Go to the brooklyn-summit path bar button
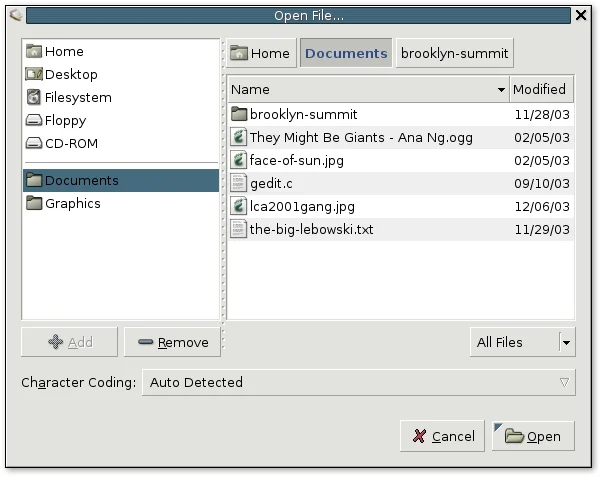Image resolution: width=601 pixels, height=477 pixels. (454, 53)
